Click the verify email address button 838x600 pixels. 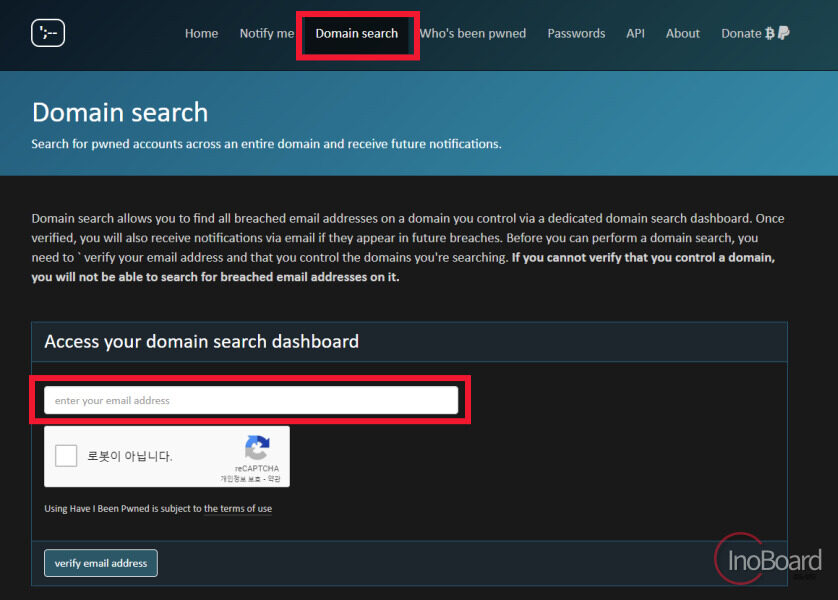pyautogui.click(x=101, y=563)
